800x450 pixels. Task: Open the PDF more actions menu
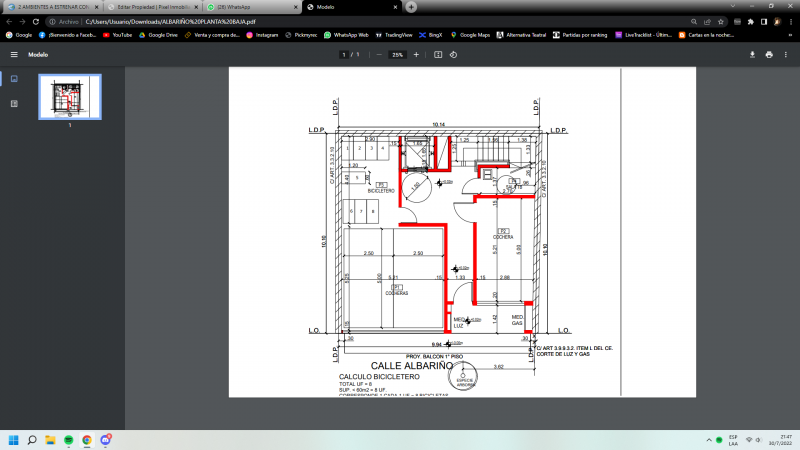[785, 55]
